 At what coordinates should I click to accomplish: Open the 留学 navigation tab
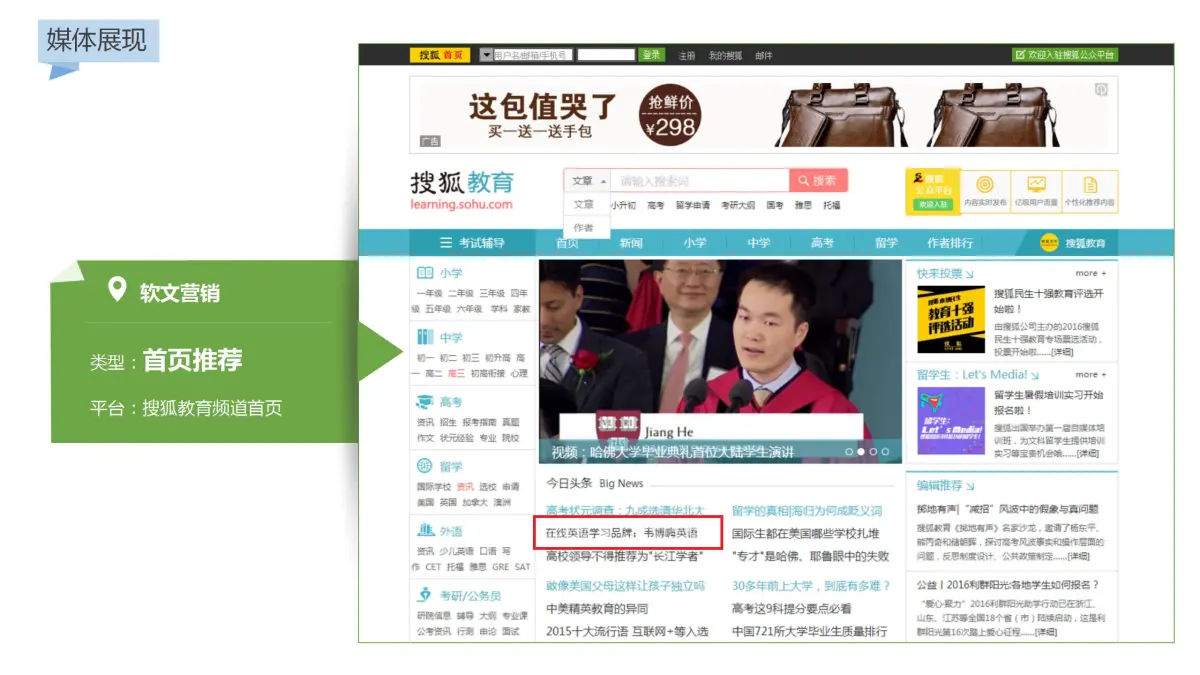click(886, 243)
